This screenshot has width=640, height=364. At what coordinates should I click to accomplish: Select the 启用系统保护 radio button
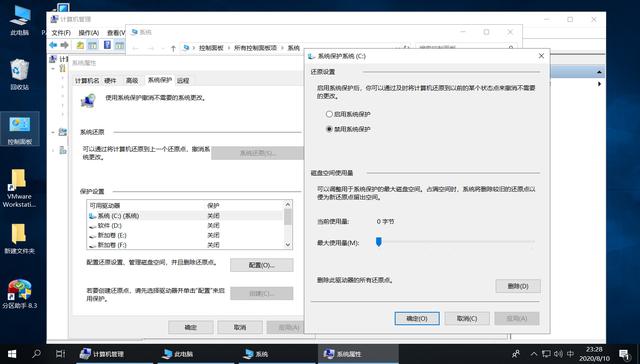click(x=329, y=114)
